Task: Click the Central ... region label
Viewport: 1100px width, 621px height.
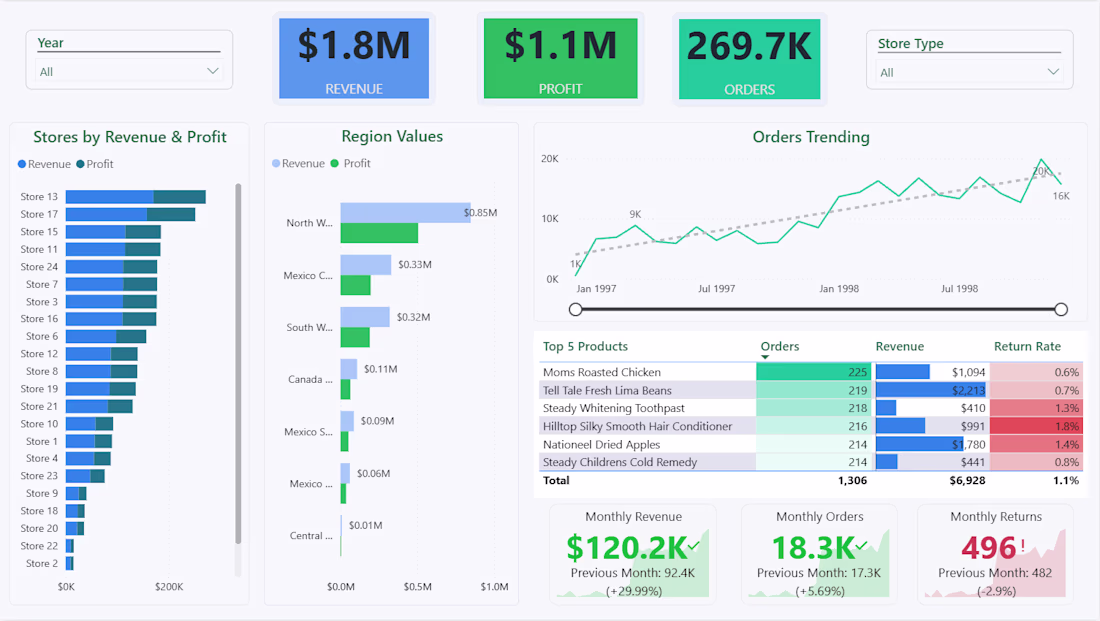Action: tap(311, 536)
